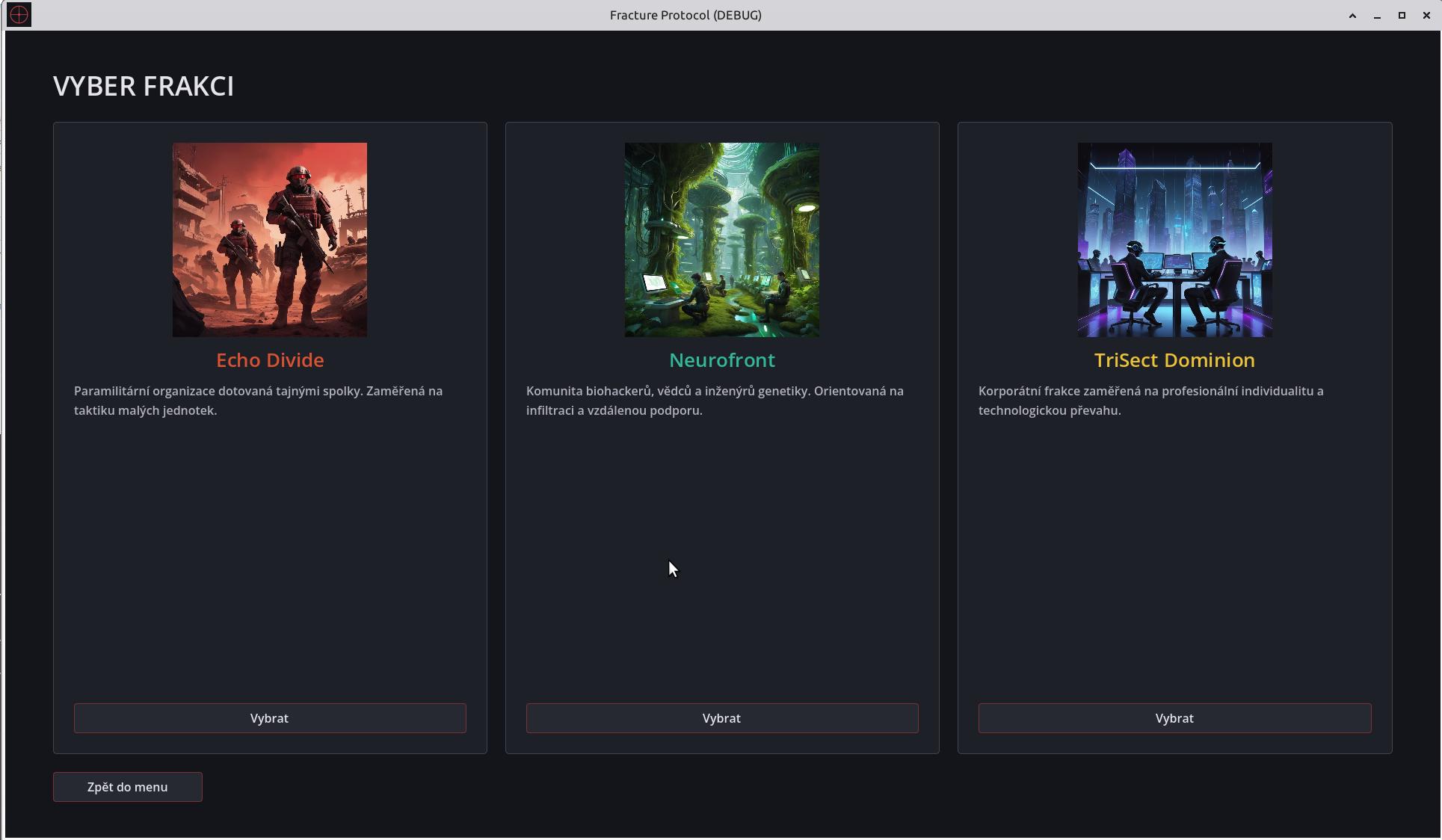This screenshot has width=1442, height=840.
Task: Click the Fracture Protocol (DEBUG) window title
Action: coord(685,15)
